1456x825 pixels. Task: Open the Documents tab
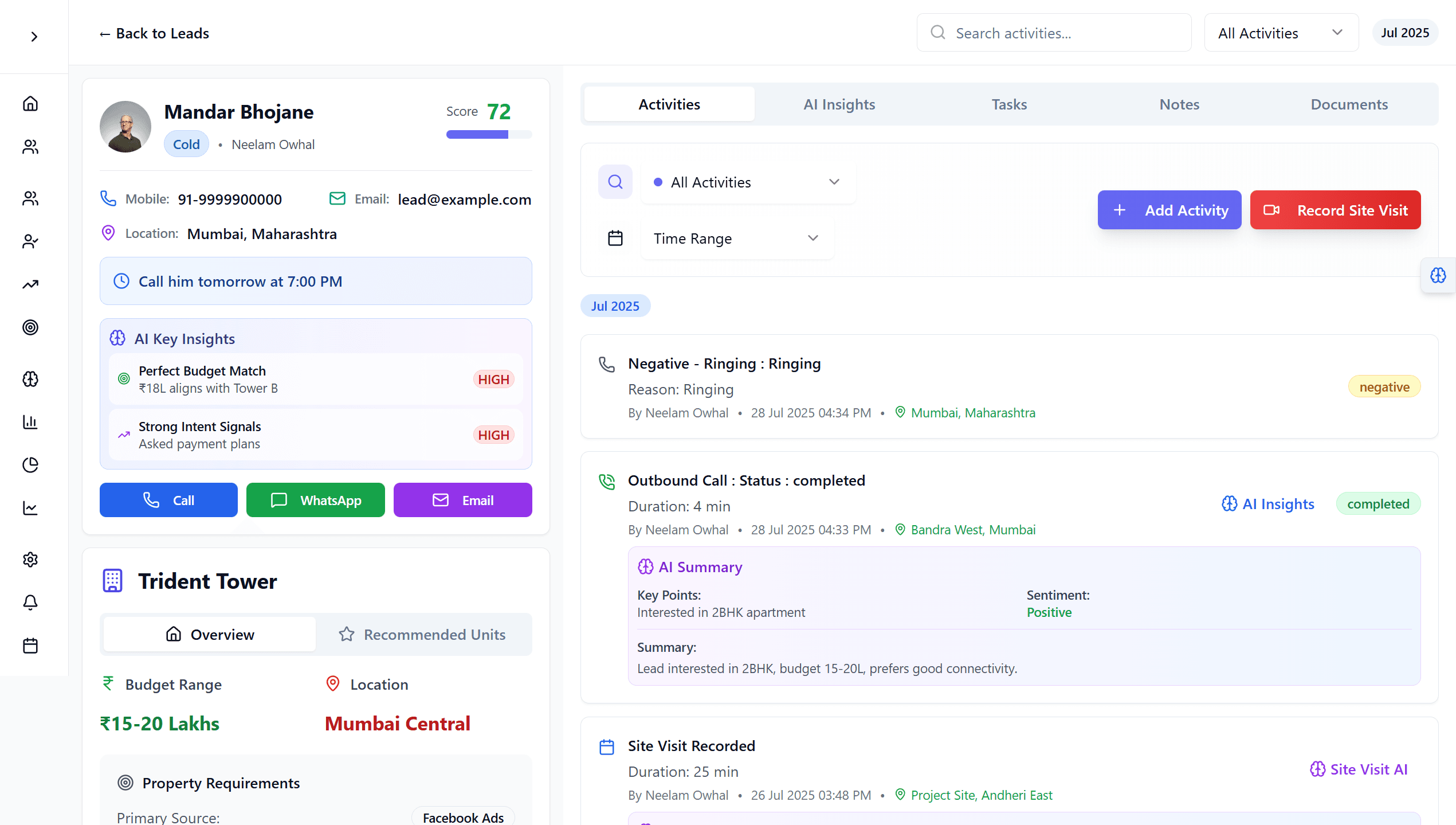pos(1349,104)
